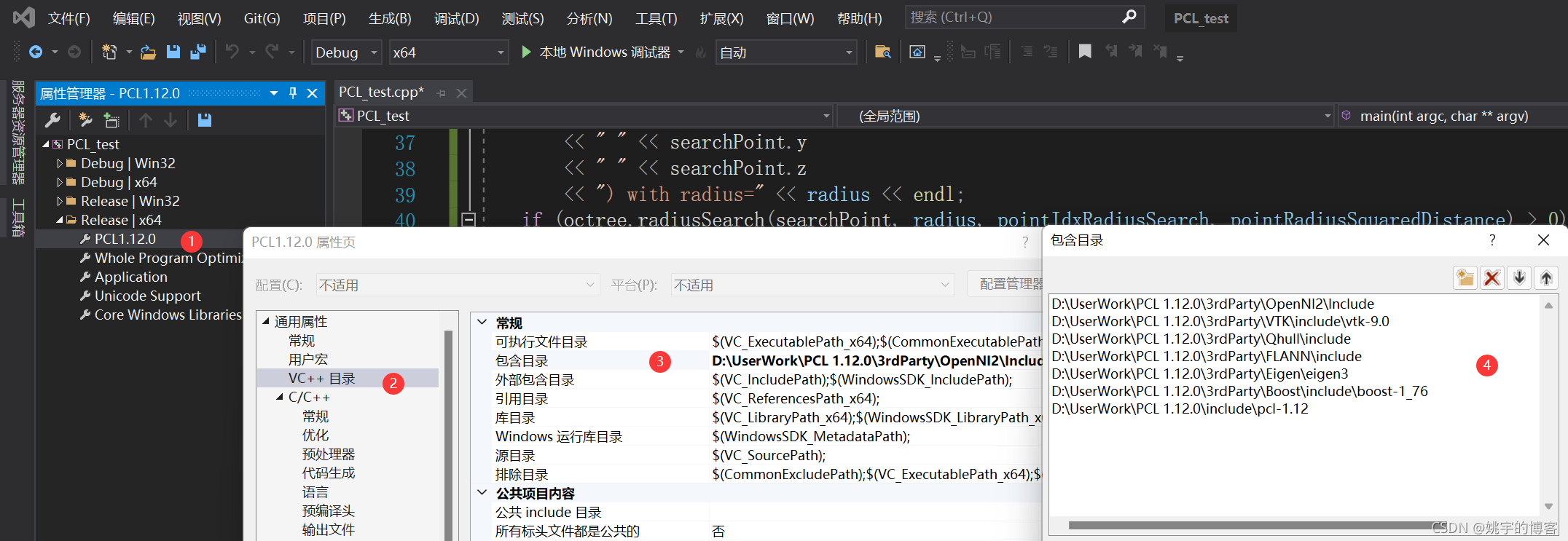1568x541 pixels.
Task: Open the PCL_test scope dropdown
Action: tap(584, 116)
